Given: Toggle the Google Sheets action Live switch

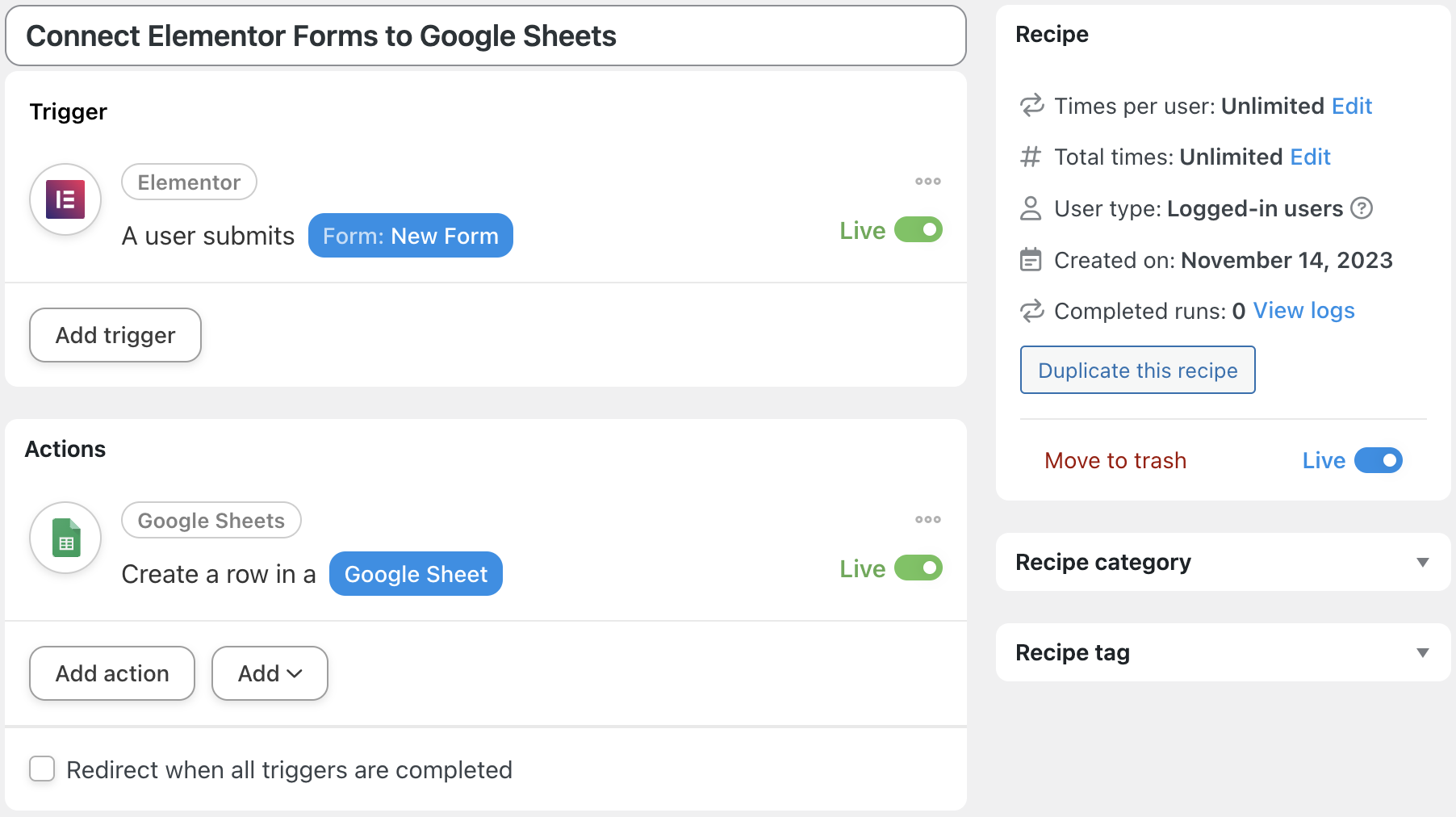Looking at the screenshot, I should pos(918,568).
